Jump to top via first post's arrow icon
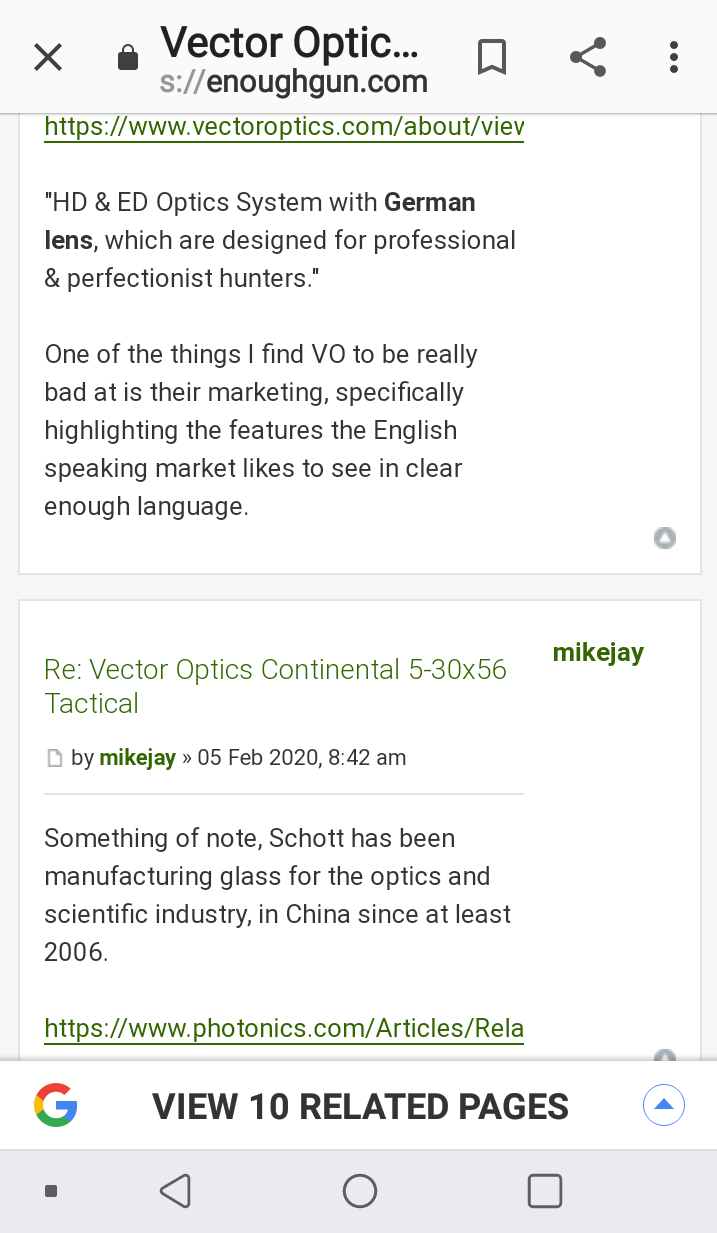 (x=665, y=538)
